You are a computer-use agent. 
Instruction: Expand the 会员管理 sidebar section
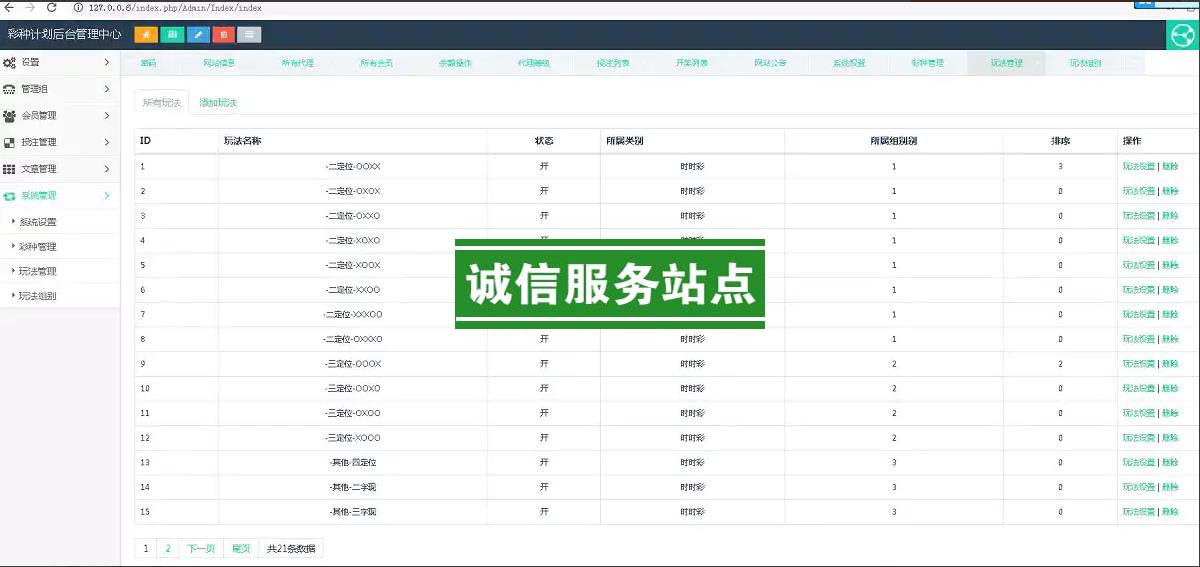coord(58,116)
